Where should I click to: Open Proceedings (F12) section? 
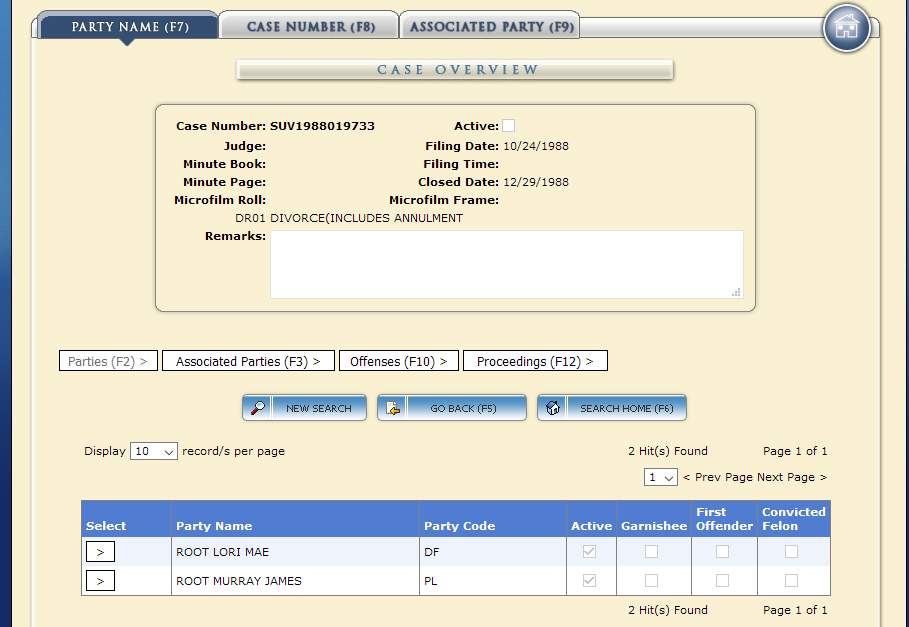click(x=535, y=361)
